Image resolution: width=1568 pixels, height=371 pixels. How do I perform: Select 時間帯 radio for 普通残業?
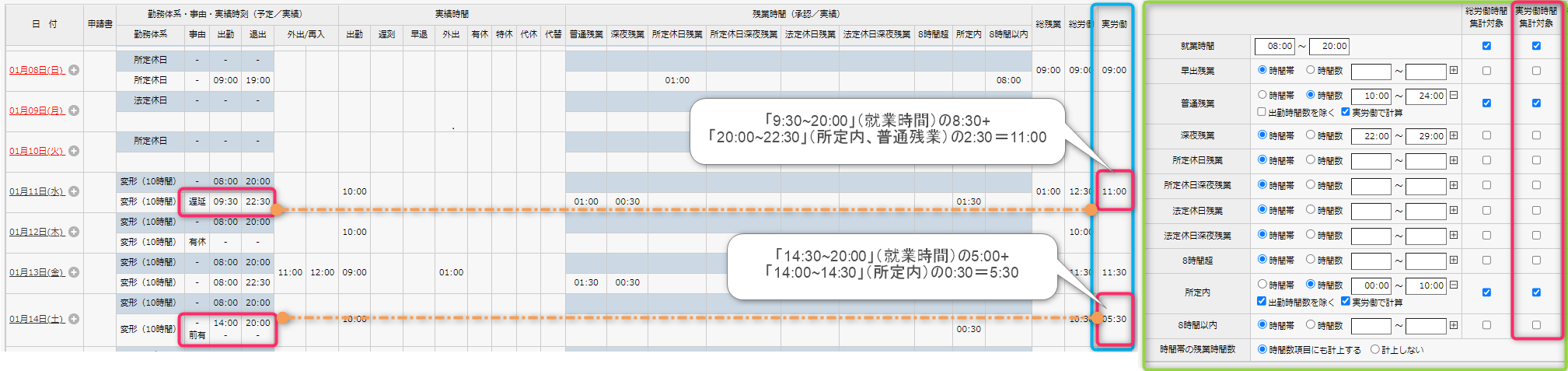coord(1262,95)
